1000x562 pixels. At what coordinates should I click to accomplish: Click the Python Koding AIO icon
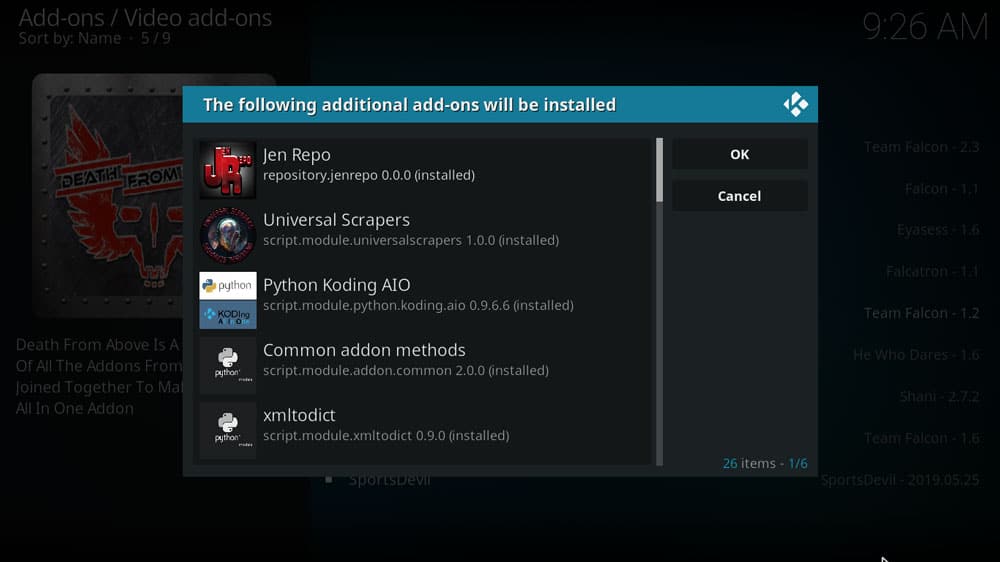pyautogui.click(x=228, y=300)
